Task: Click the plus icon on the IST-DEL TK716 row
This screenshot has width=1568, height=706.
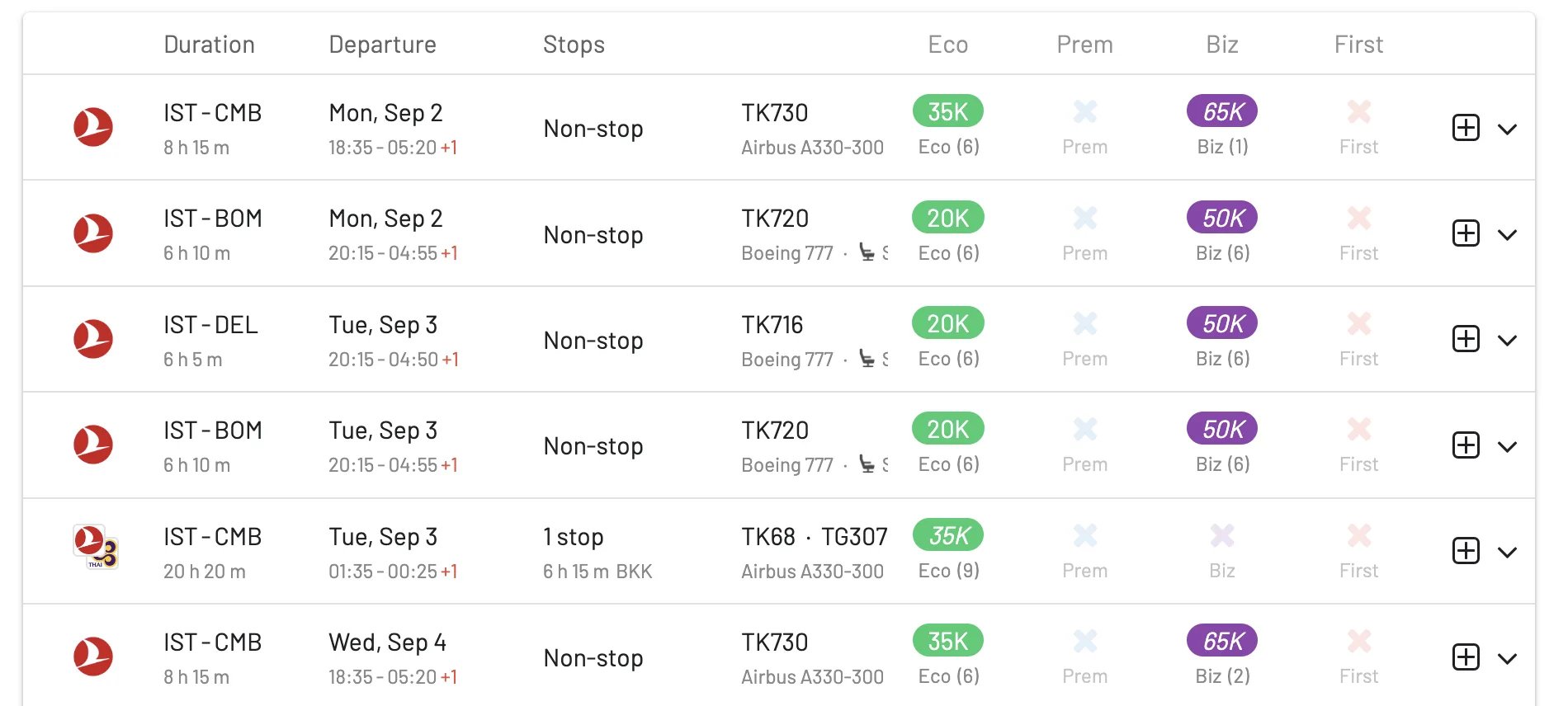Action: click(1466, 339)
